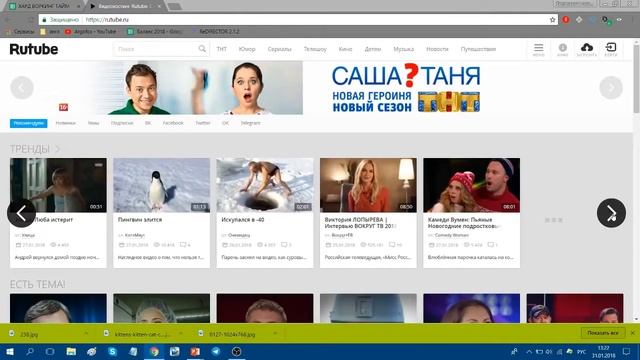Open the YouTube bookmark in bookmarks bar
Screen dimensions: 640x360
coord(91,31)
